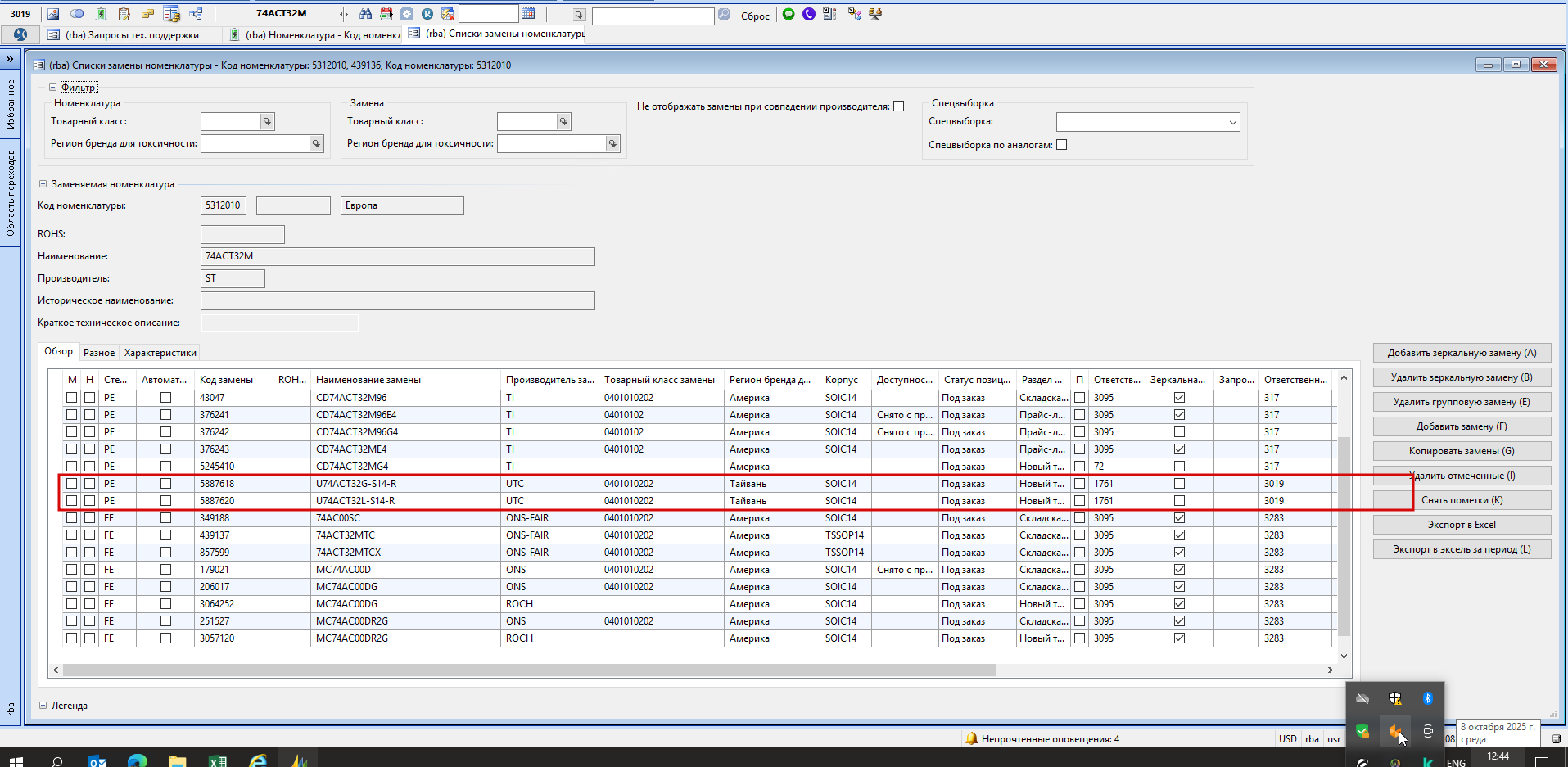This screenshot has height=767, width=1568.
Task: Collapse the Фильтр section
Action: tap(53, 88)
